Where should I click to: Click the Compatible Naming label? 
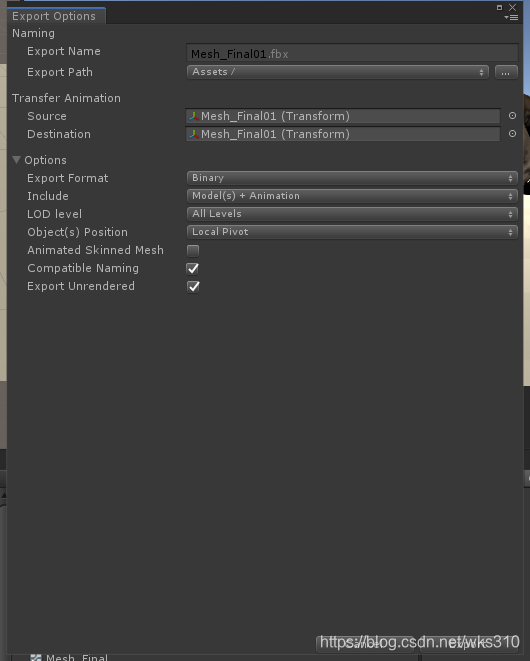[x=83, y=268]
